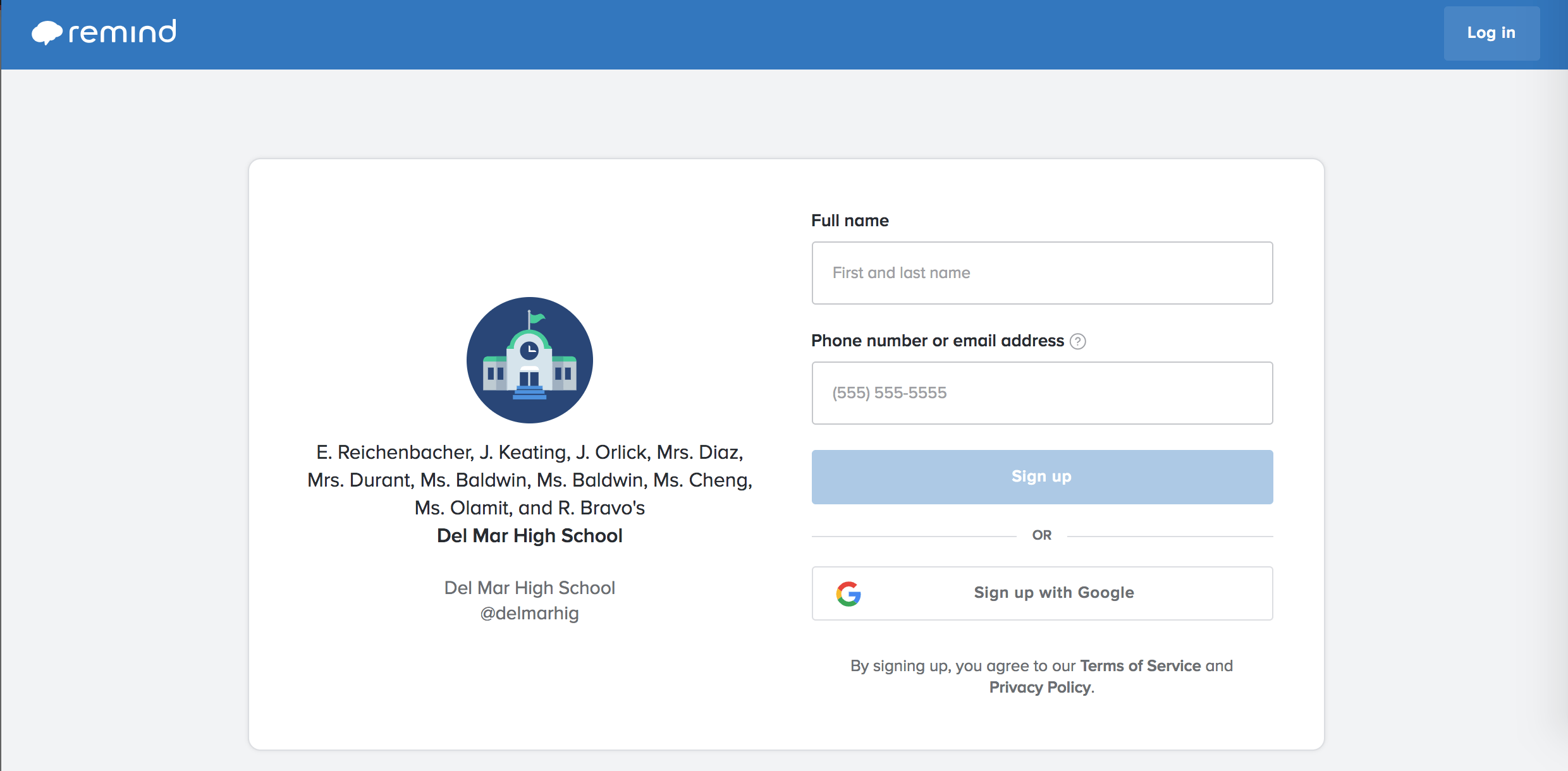Viewport: 1568px width, 771px height.
Task: Click the Remind cloud logo icon
Action: coord(47,32)
